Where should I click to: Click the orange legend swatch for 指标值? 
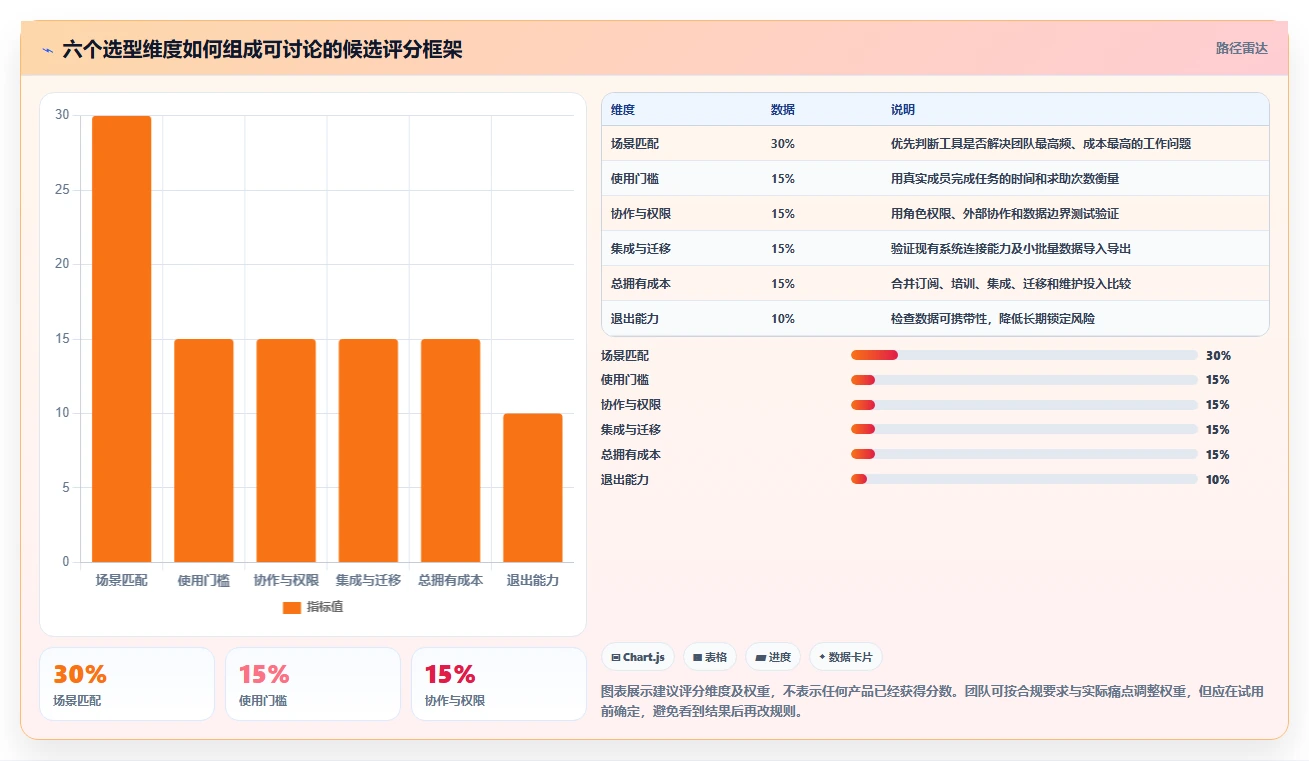tap(292, 607)
